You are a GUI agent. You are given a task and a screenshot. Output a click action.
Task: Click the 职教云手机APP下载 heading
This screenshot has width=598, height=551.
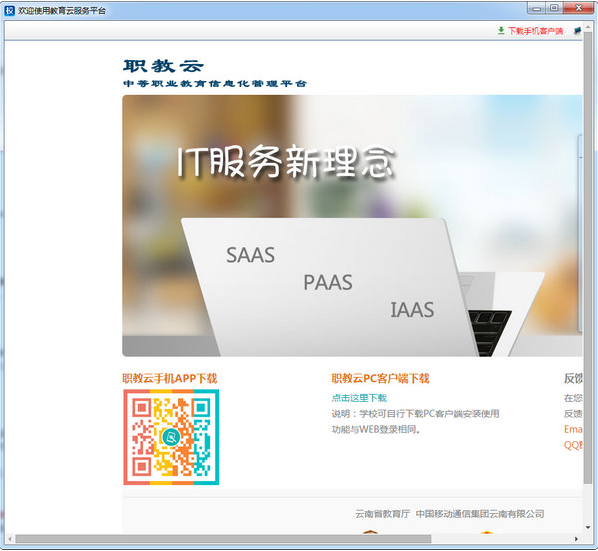pyautogui.click(x=170, y=378)
